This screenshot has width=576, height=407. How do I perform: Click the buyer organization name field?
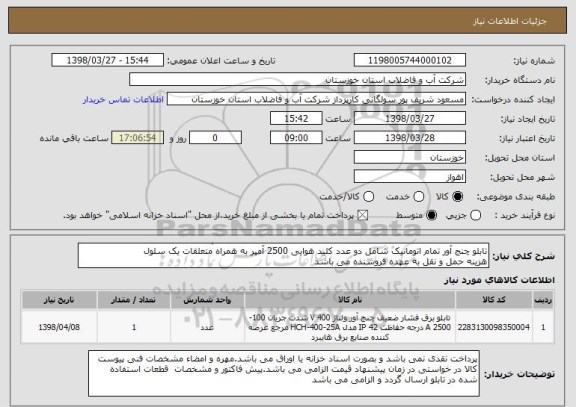coord(298,80)
